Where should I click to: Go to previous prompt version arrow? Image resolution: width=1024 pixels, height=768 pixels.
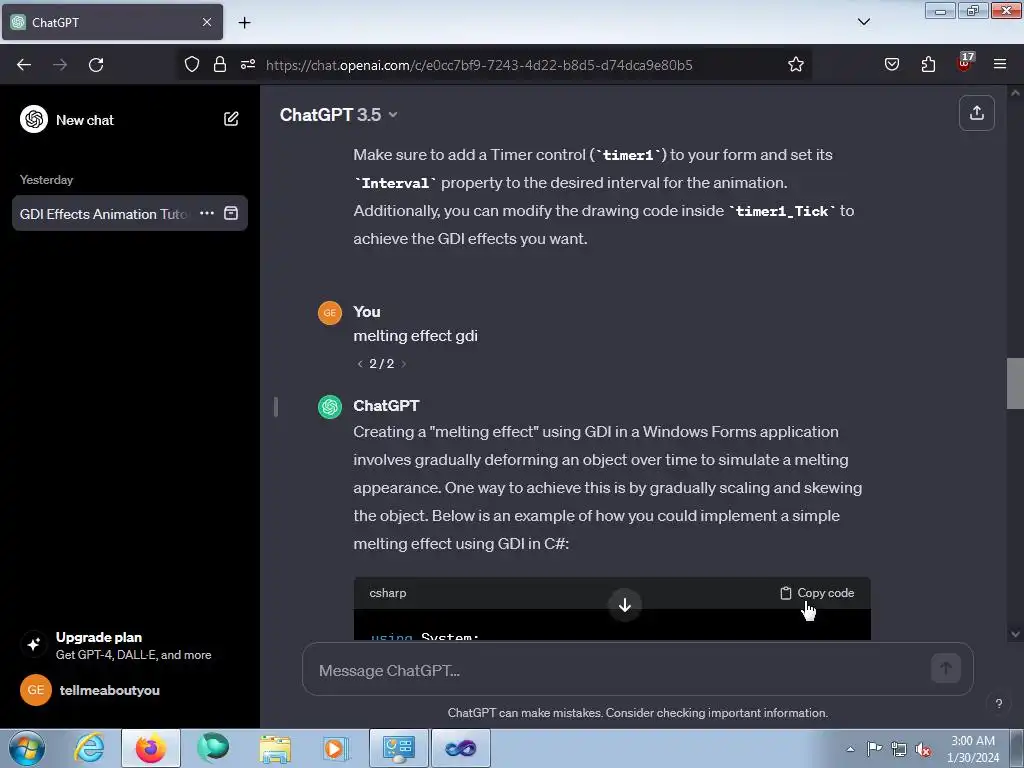(x=360, y=364)
